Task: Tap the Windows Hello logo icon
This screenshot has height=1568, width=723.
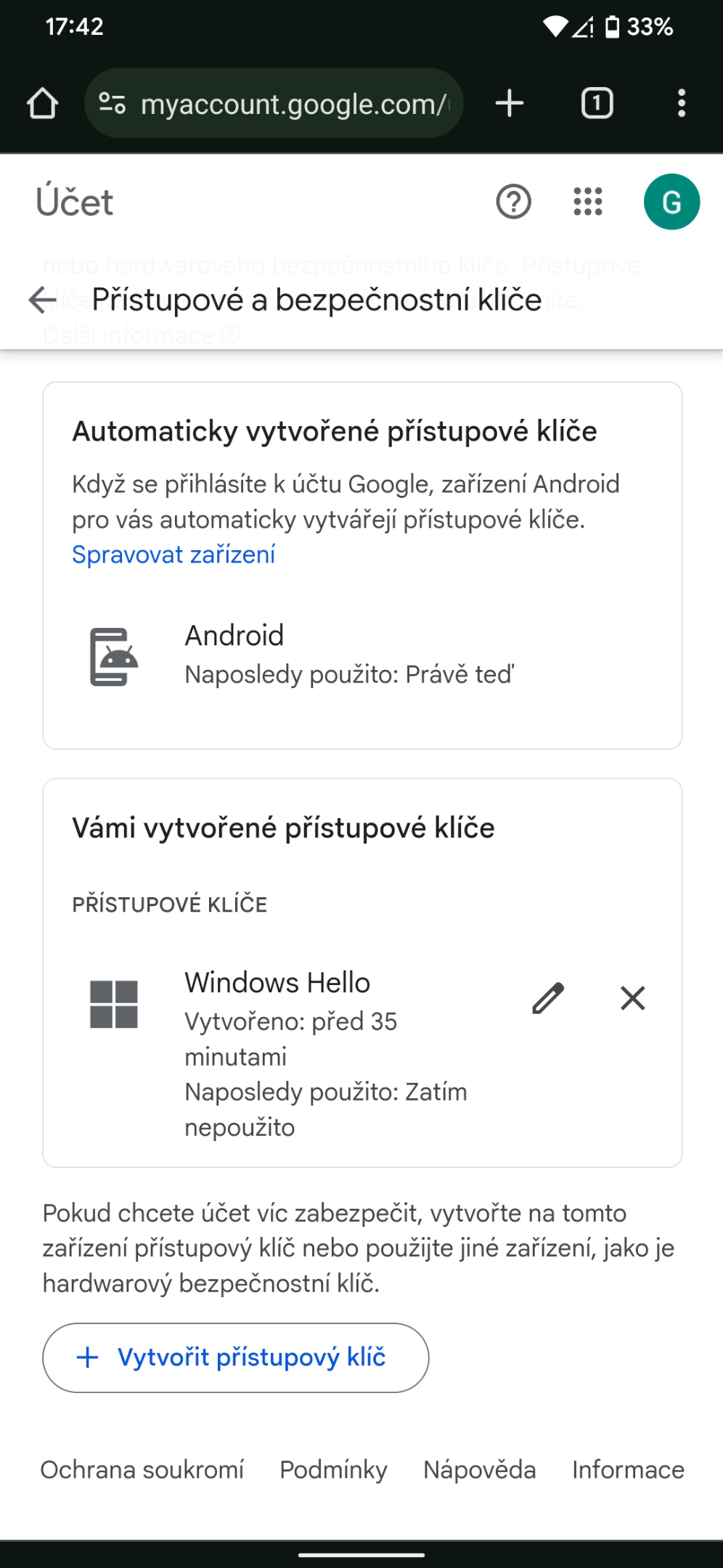Action: pyautogui.click(x=114, y=1004)
